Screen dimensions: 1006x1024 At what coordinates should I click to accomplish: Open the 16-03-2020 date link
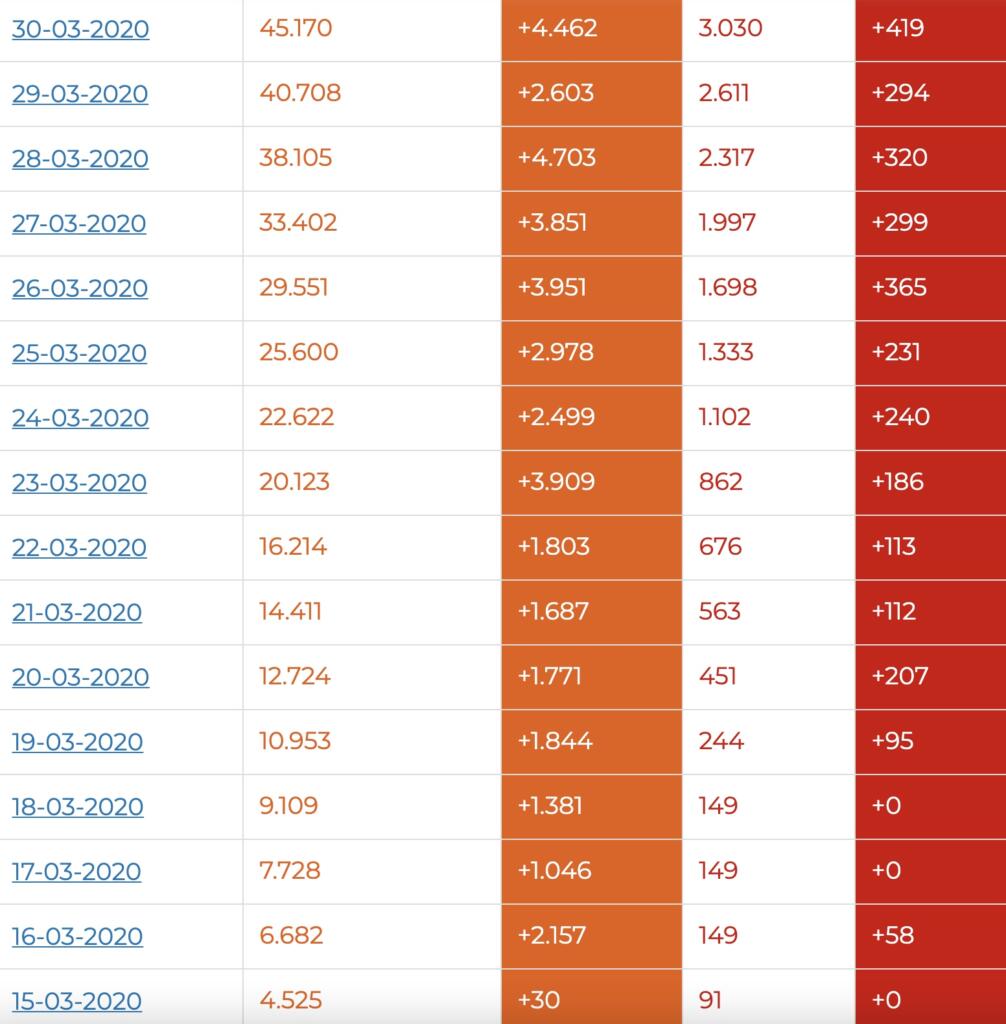[77, 936]
